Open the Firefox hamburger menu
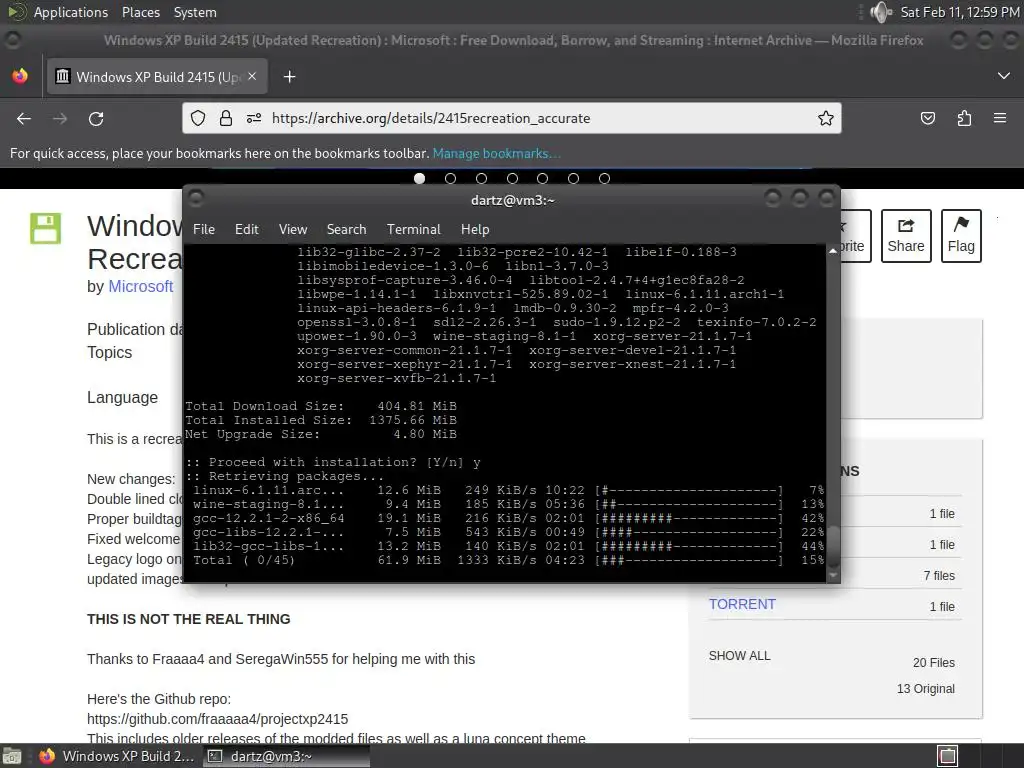Image resolution: width=1024 pixels, height=768 pixels. pyautogui.click(x=1000, y=118)
